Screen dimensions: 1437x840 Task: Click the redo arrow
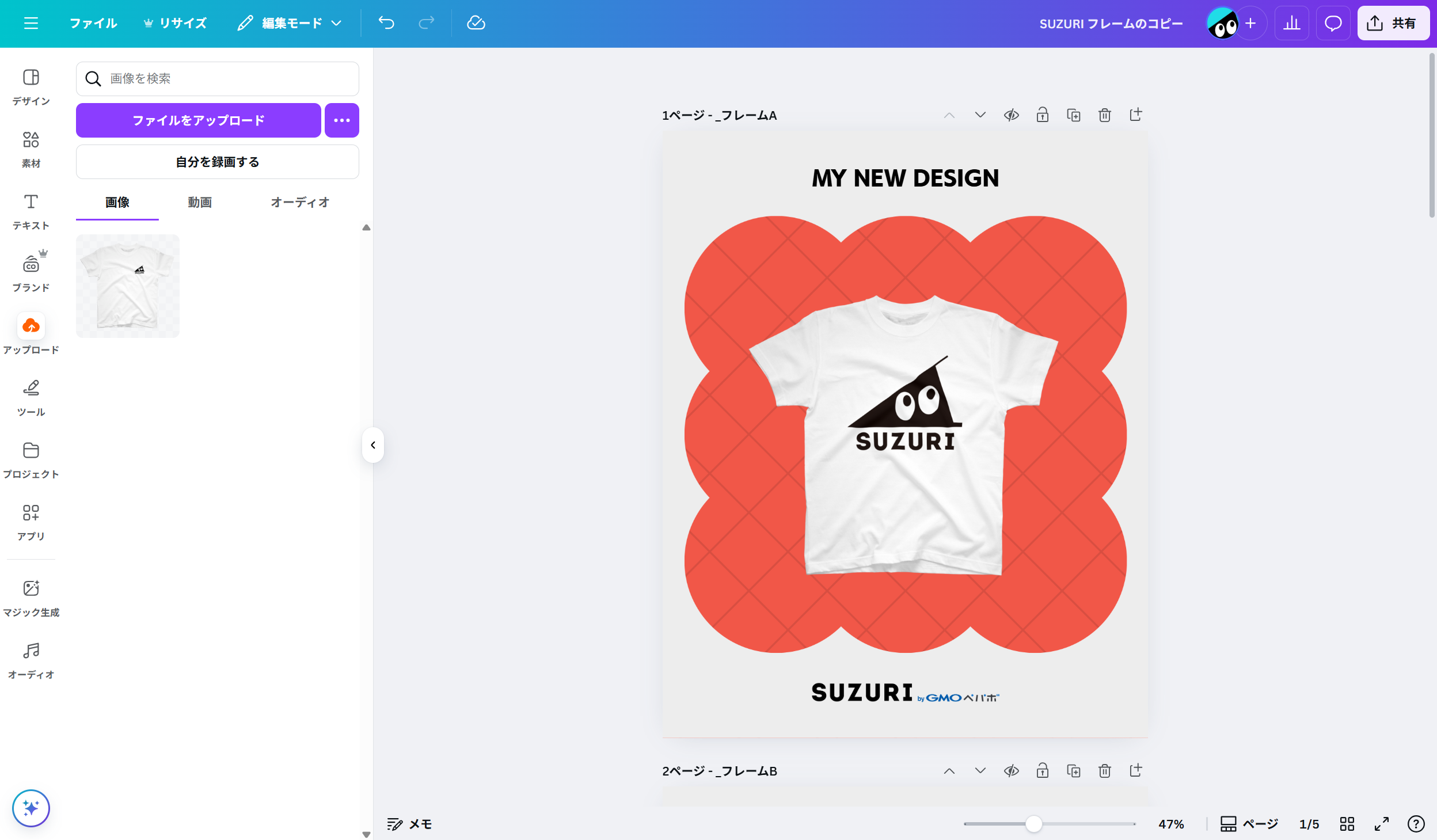427,23
